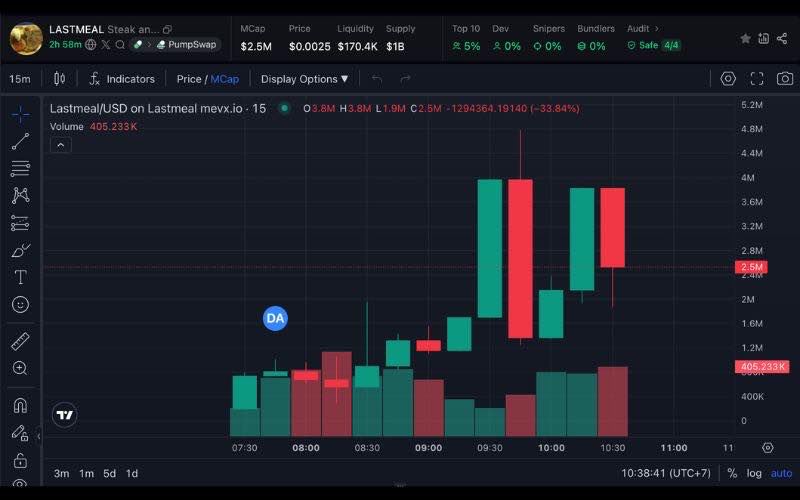This screenshot has width=800, height=500.
Task: Open chart settings hexagon icon
Action: [728, 79]
